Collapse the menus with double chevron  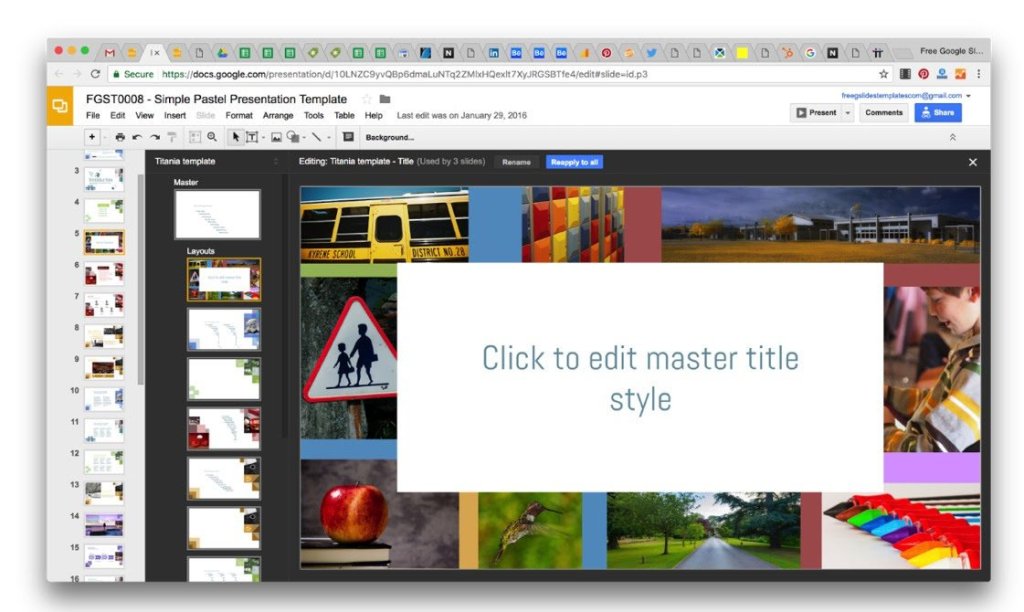point(952,137)
